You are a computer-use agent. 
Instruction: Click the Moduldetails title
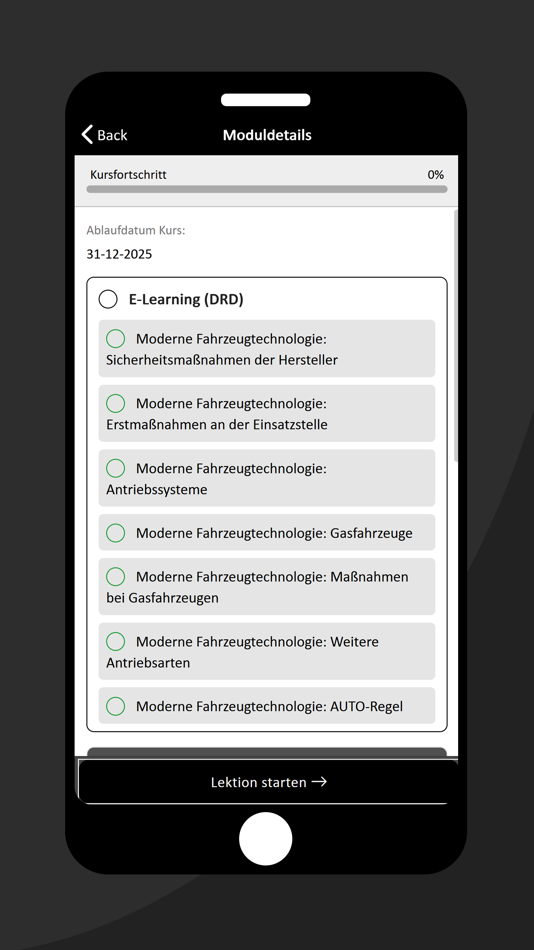point(267,135)
